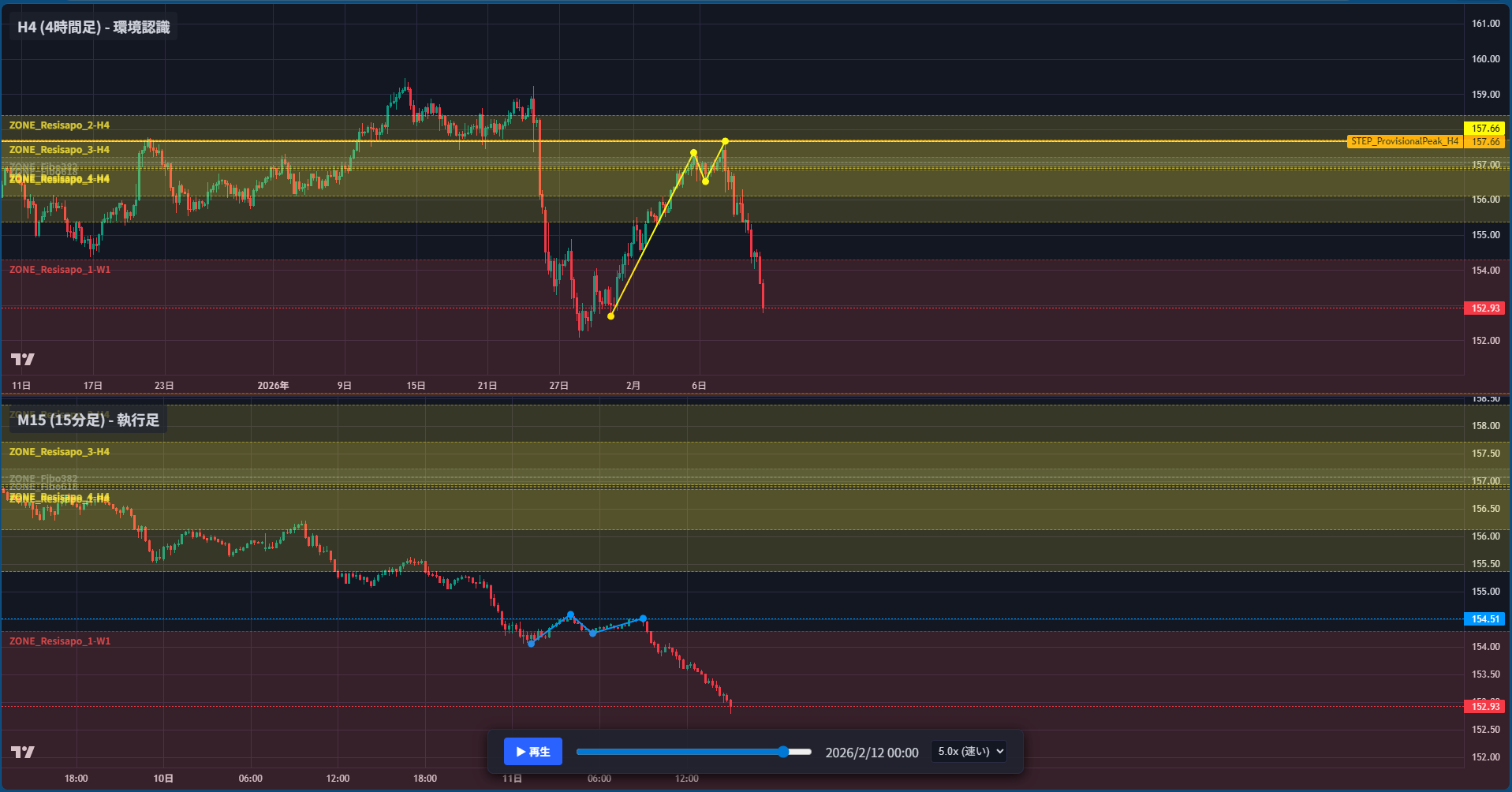The height and width of the screenshot is (792, 1512).
Task: Select ZONE_Resisapo_3-H4 label in the H4 chart
Action: coord(59,150)
